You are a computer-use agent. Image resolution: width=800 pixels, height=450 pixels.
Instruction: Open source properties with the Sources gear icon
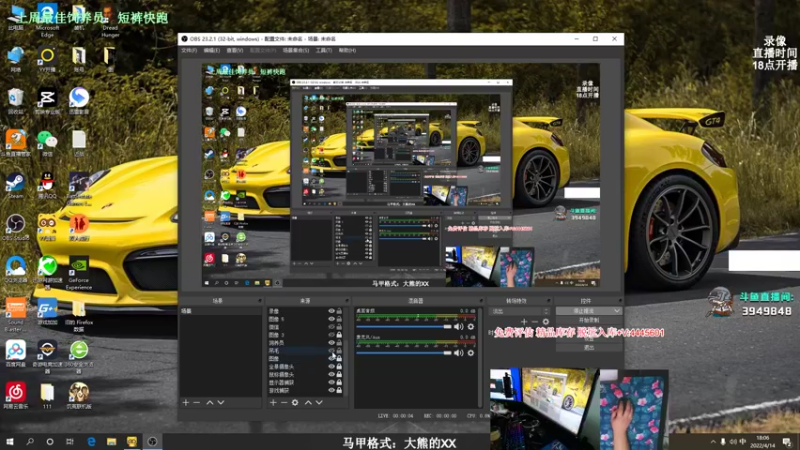(295, 403)
